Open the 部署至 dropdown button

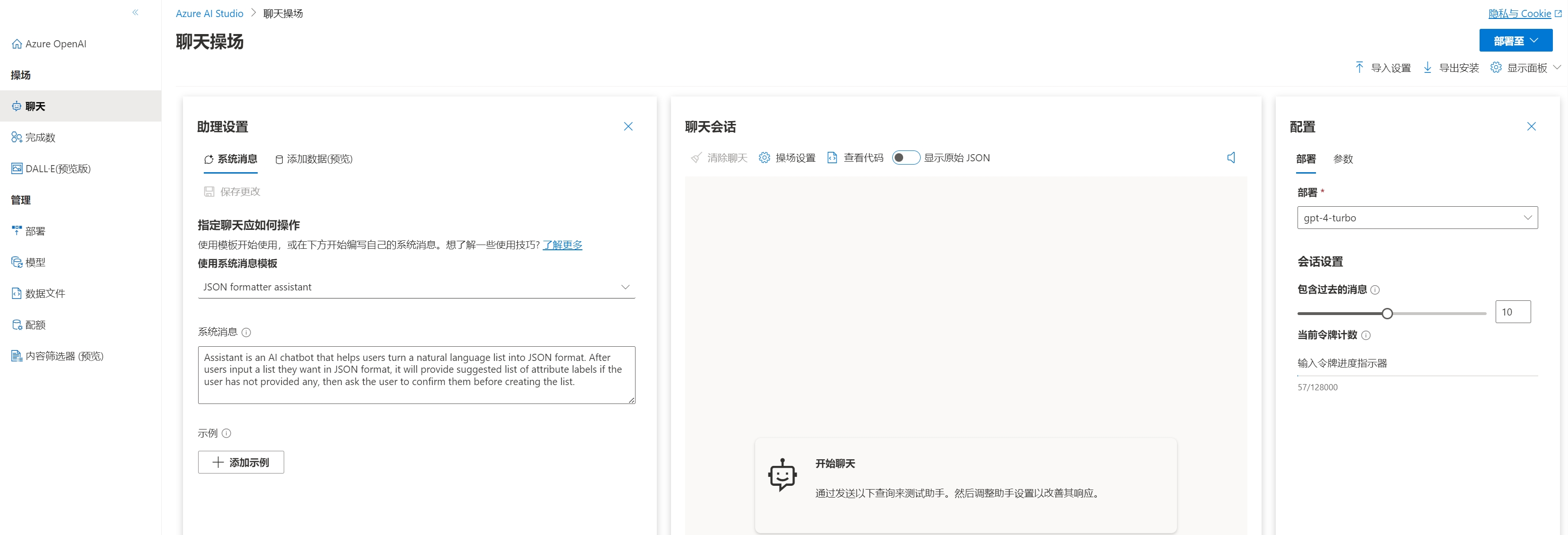click(x=1516, y=41)
